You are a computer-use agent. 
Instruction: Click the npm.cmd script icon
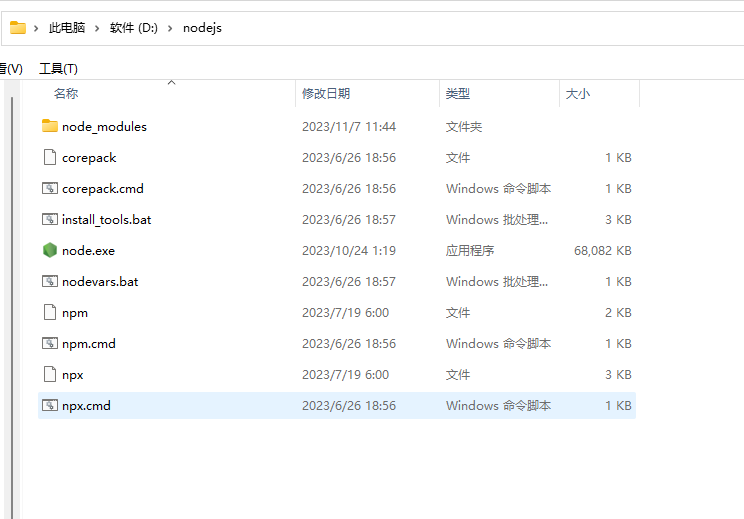50,343
